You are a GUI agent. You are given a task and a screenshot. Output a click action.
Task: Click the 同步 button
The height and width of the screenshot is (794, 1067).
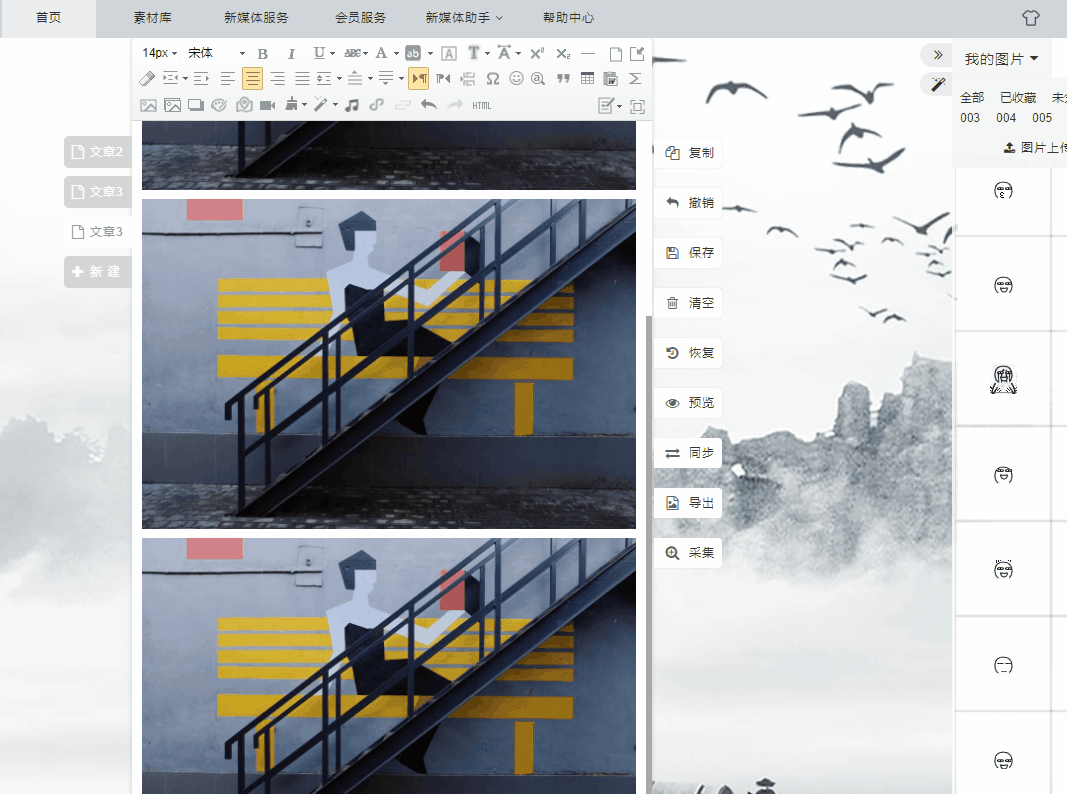point(688,453)
